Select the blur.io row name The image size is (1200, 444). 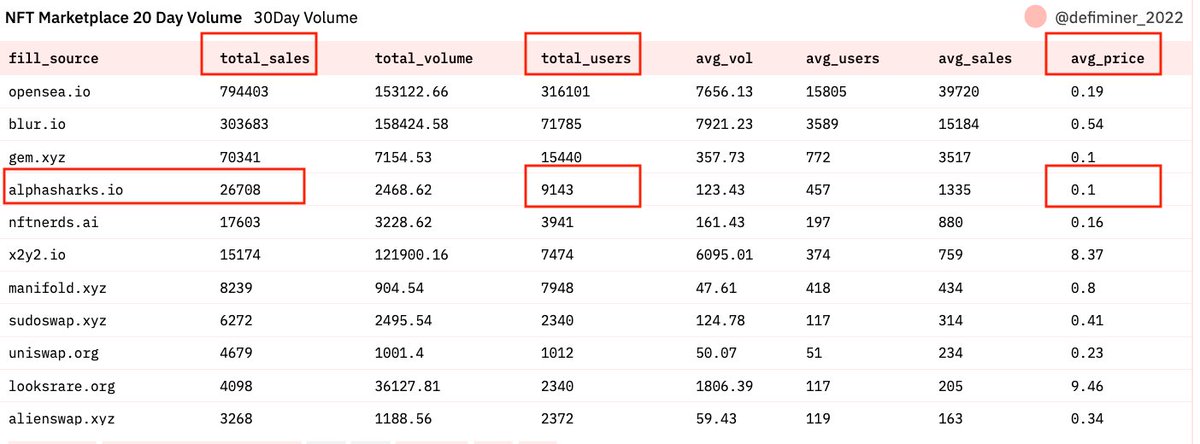[37, 125]
